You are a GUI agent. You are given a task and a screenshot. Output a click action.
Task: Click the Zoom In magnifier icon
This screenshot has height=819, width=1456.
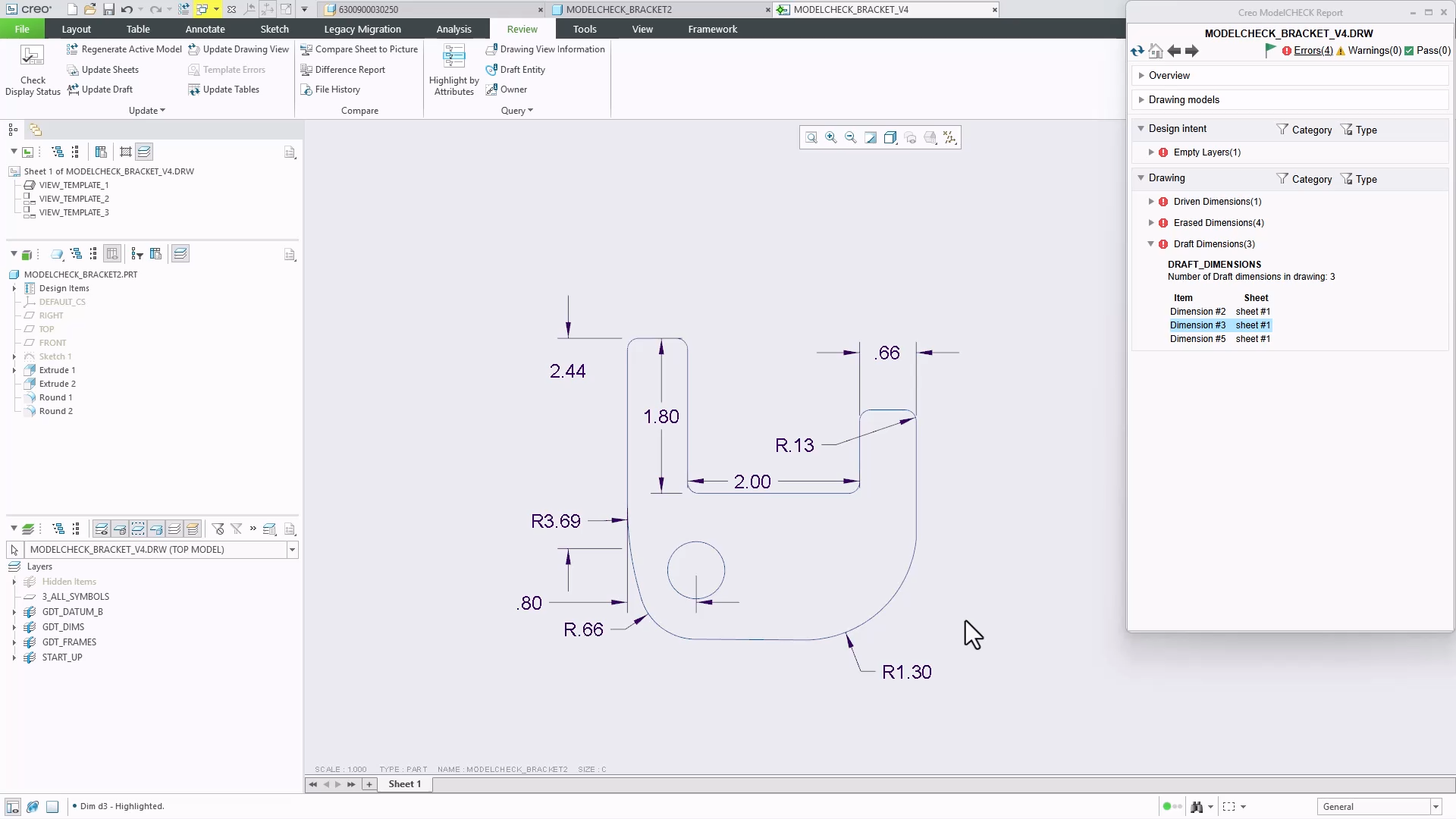pyautogui.click(x=831, y=137)
